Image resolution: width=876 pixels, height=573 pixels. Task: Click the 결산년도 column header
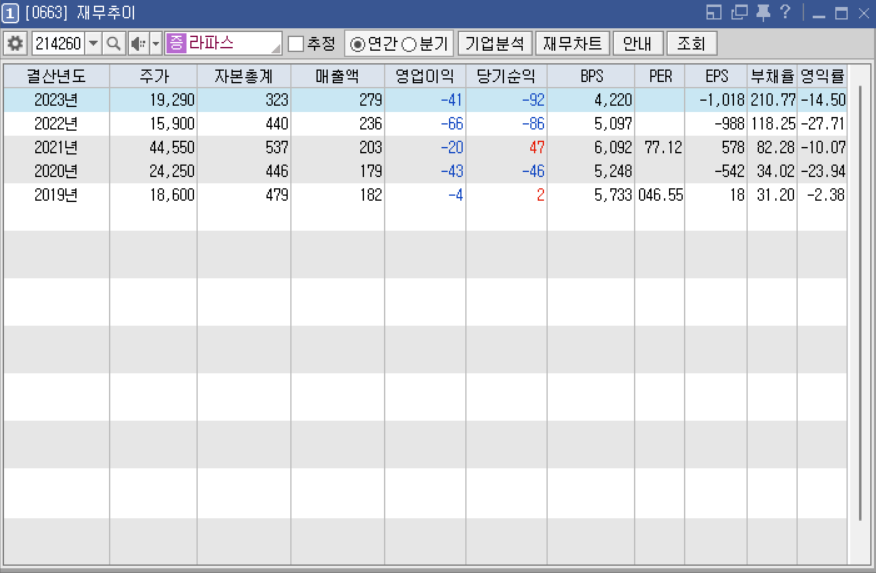[x=56, y=76]
